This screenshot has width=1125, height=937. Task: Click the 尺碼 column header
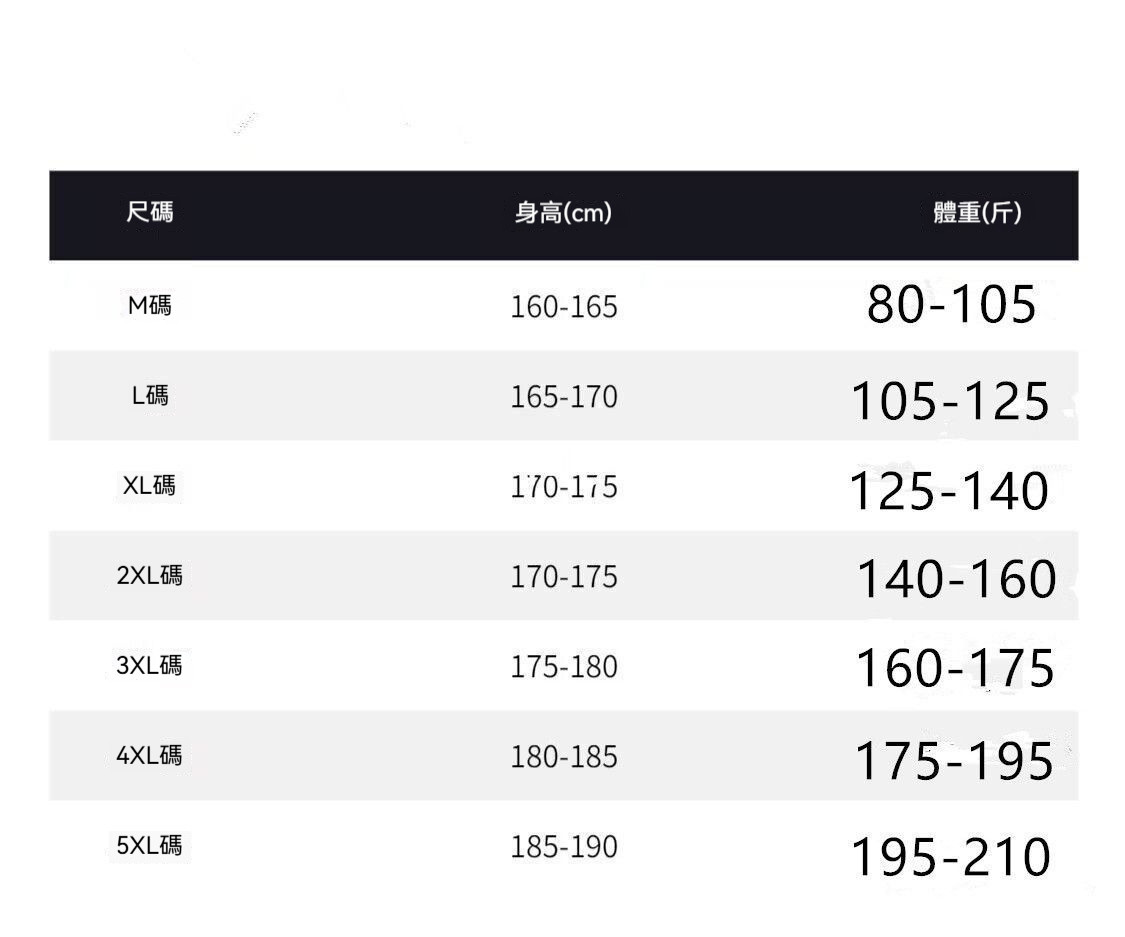(x=150, y=212)
